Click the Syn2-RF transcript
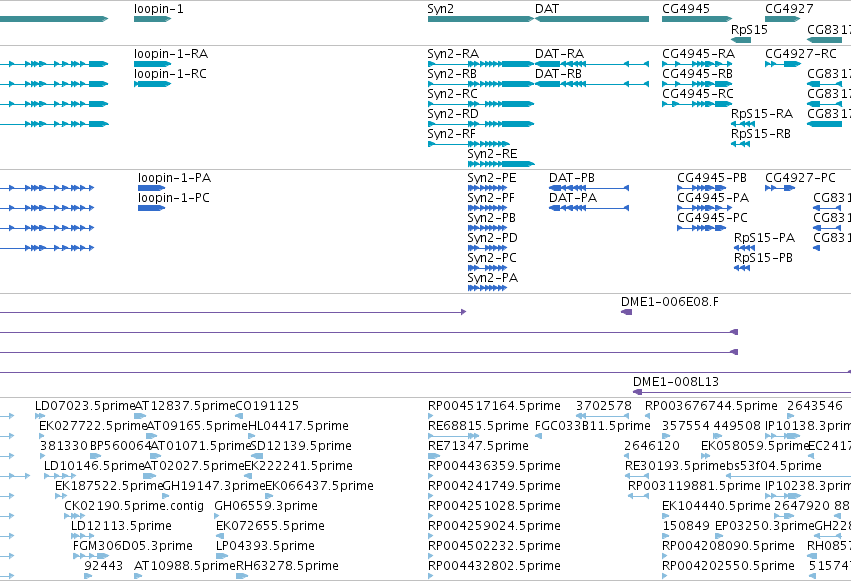The height and width of the screenshot is (581, 851). [x=469, y=144]
